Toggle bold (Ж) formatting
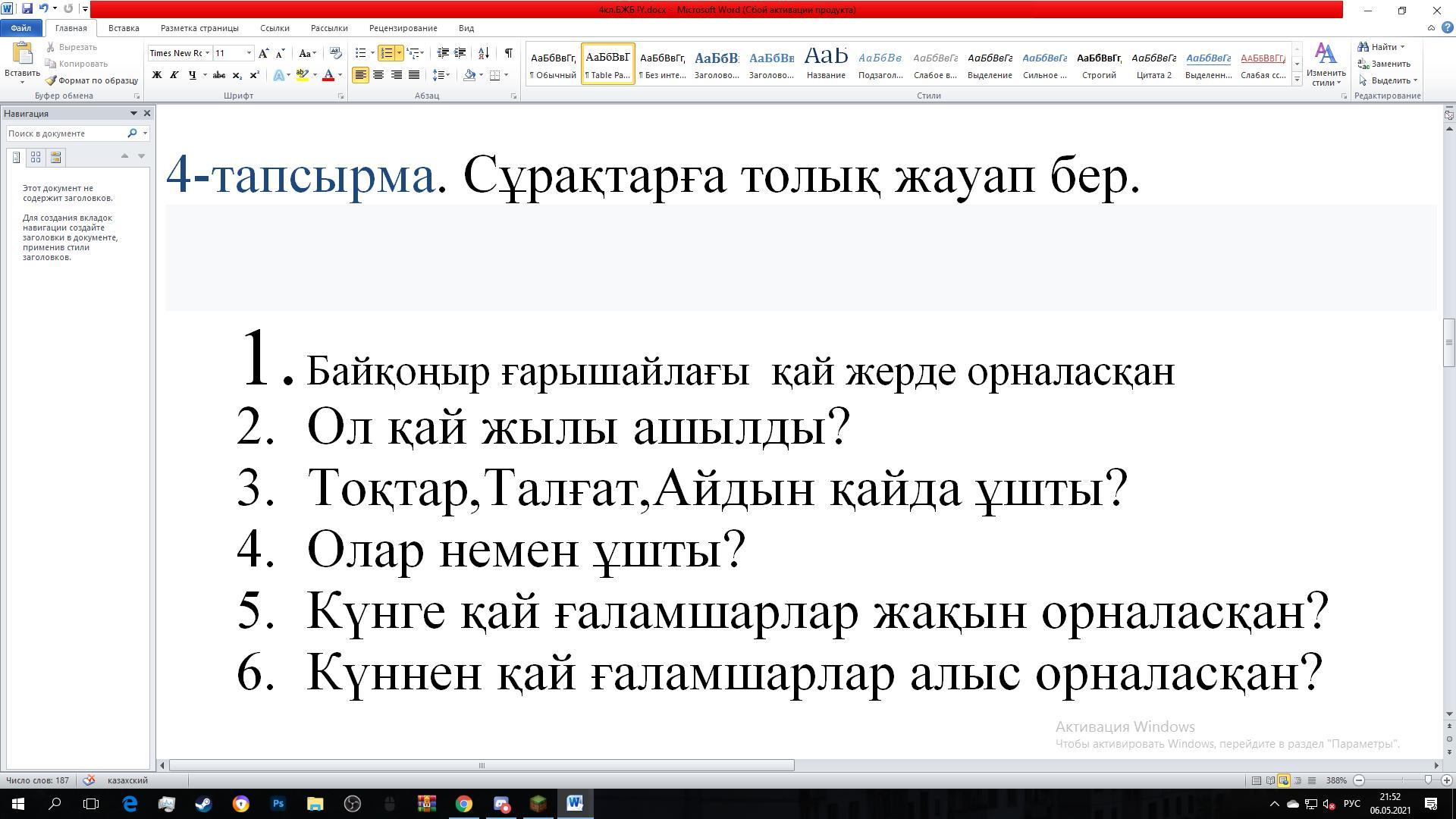This screenshot has width=1456, height=819. [157, 75]
